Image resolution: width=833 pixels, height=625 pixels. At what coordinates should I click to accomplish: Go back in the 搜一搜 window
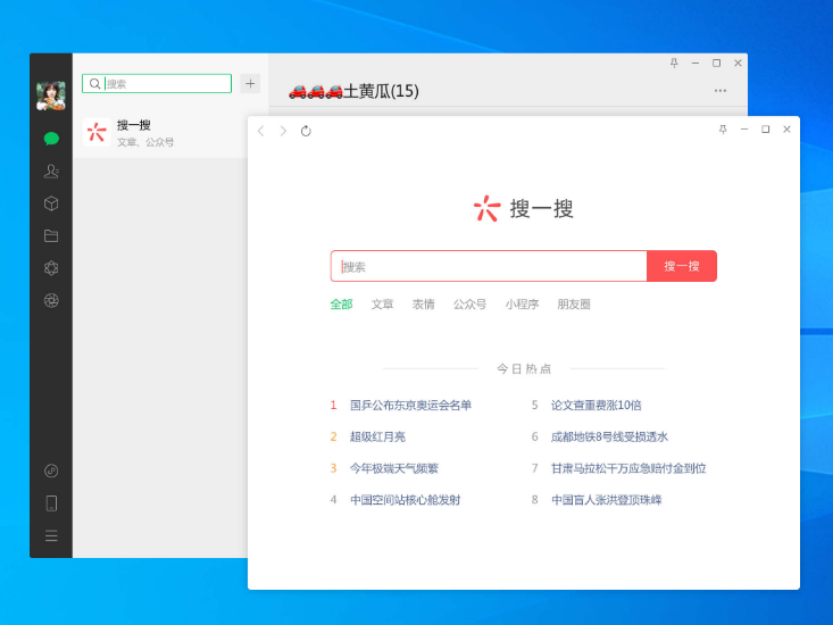[x=261, y=131]
